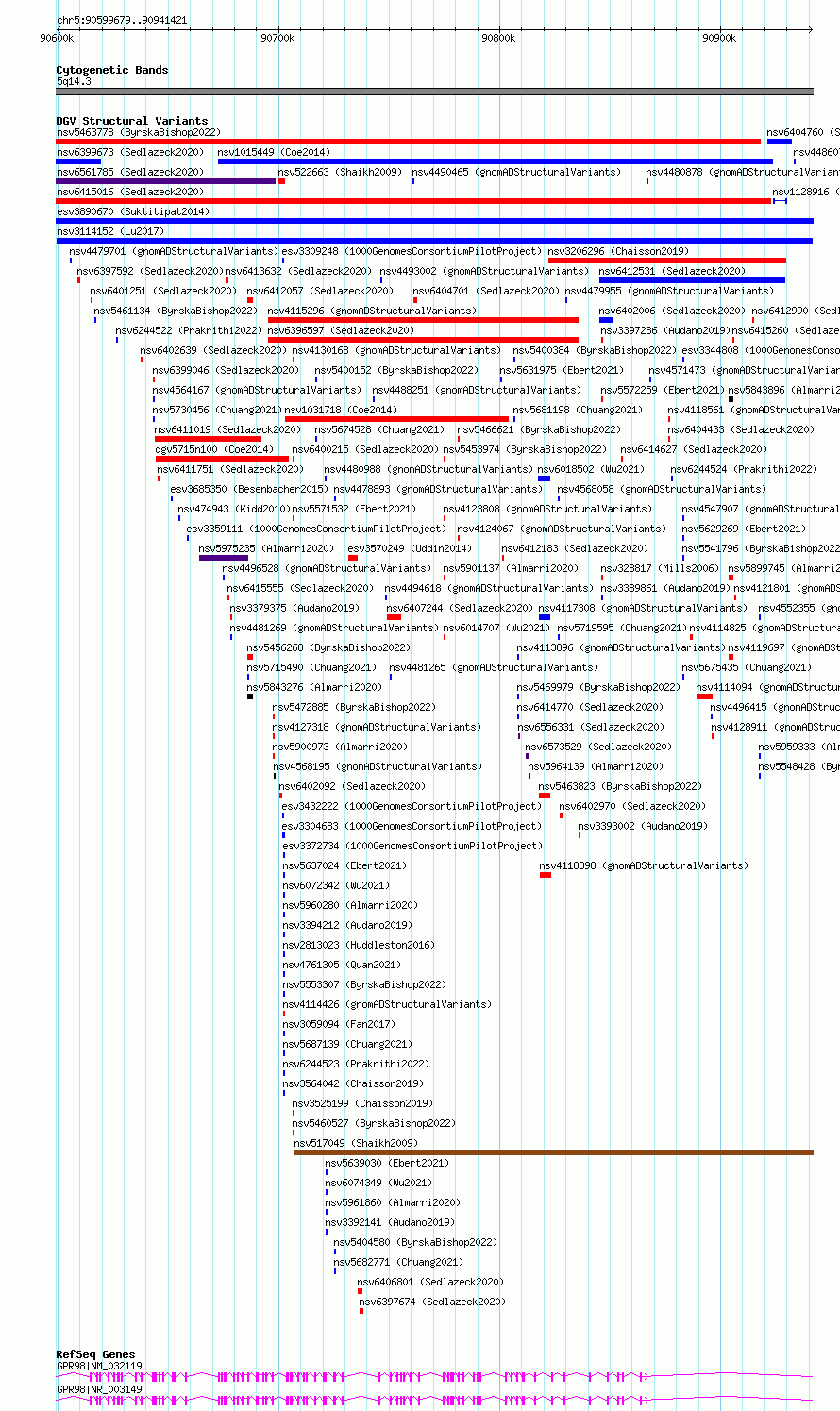Screen dimensions: 840x1411
Task: Open the RefSeq Genes track title
Action: tap(95, 1354)
